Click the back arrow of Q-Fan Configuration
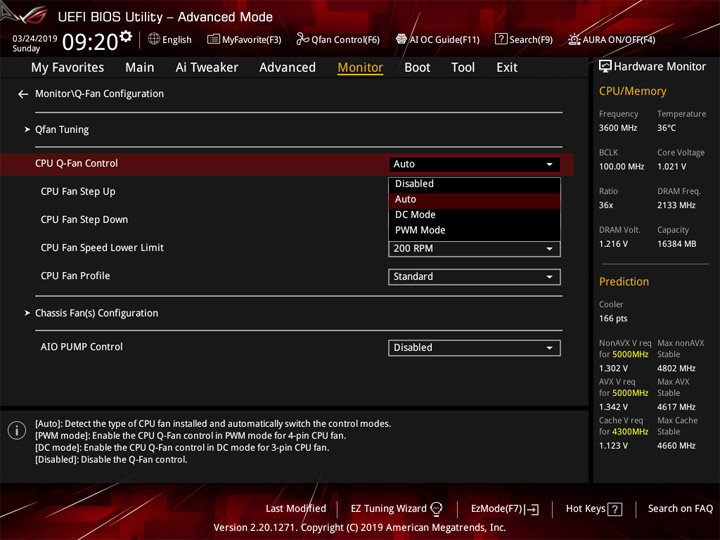Screen dimensions: 720x540 click(23, 94)
